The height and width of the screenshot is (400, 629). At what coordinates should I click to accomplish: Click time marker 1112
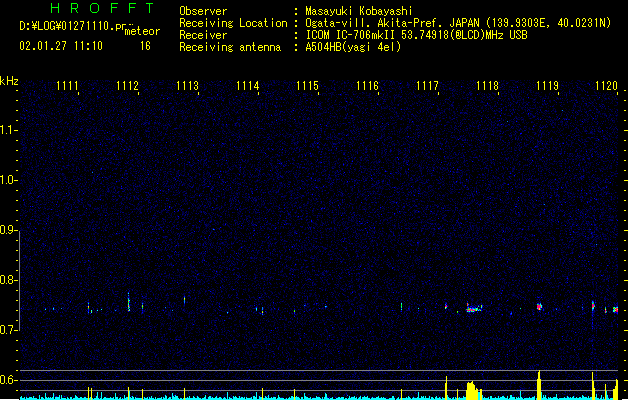point(127,86)
